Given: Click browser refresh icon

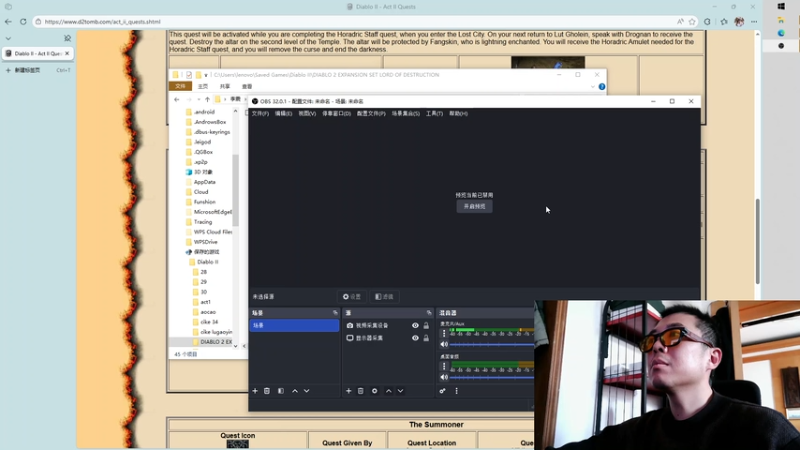Looking at the screenshot, I should [x=23, y=21].
